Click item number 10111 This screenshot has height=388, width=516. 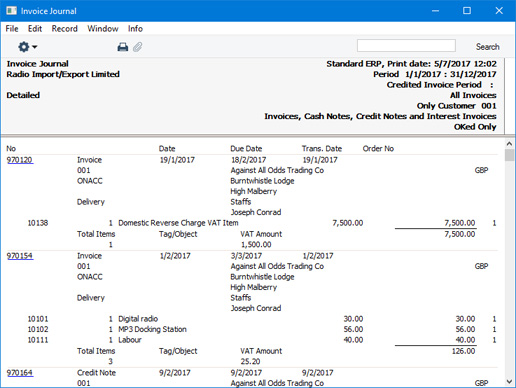click(x=38, y=340)
